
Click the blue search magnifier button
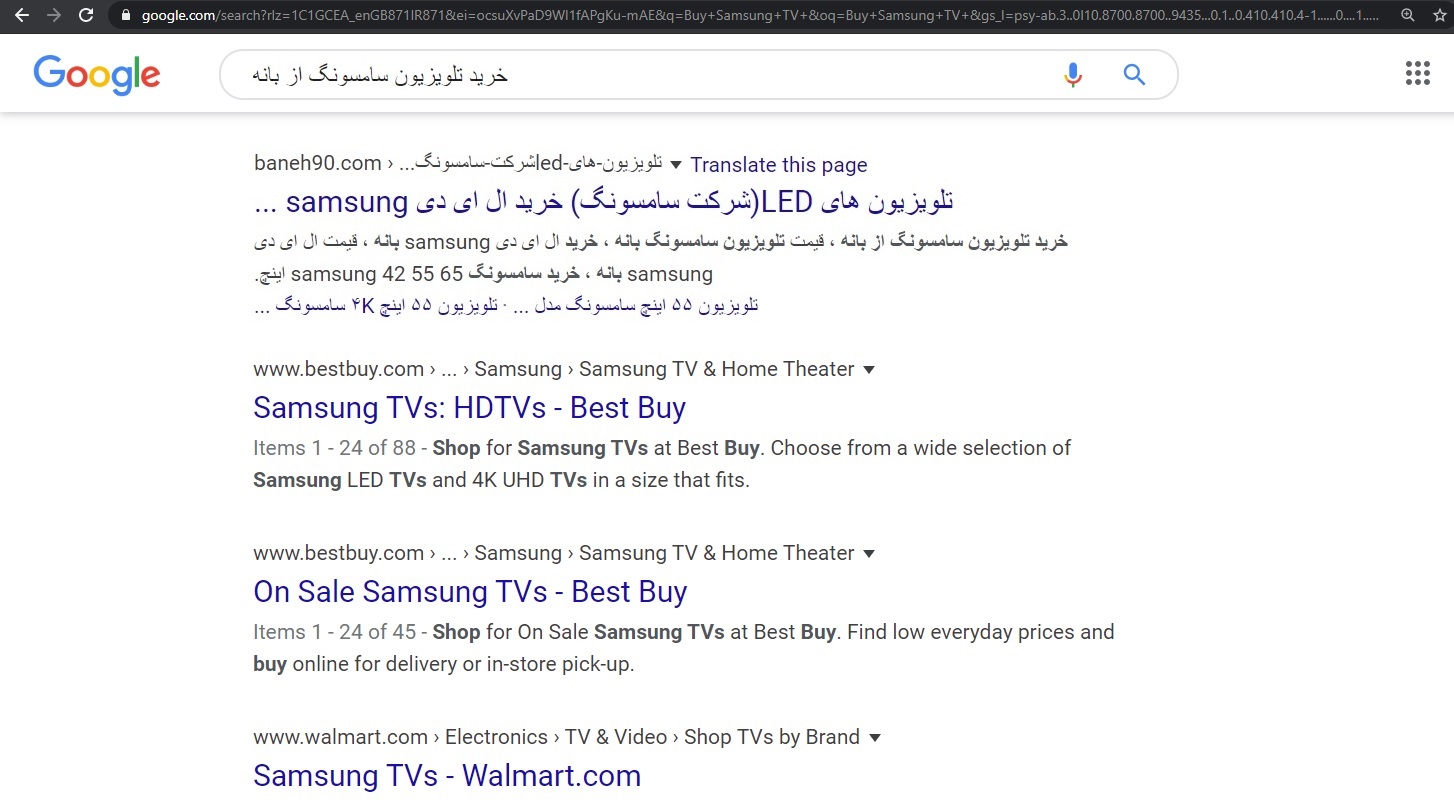click(1134, 75)
